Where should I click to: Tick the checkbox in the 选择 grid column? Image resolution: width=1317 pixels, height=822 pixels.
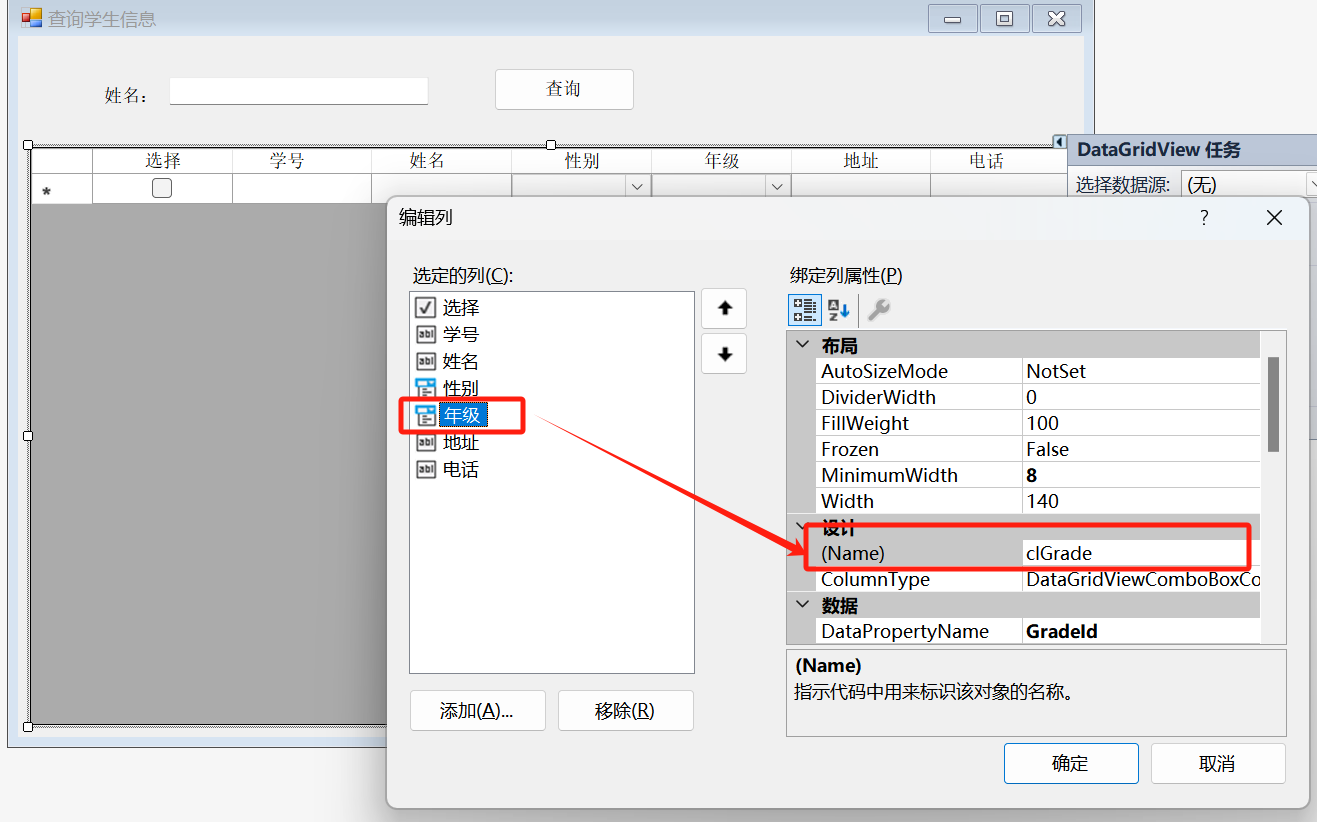(x=162, y=188)
